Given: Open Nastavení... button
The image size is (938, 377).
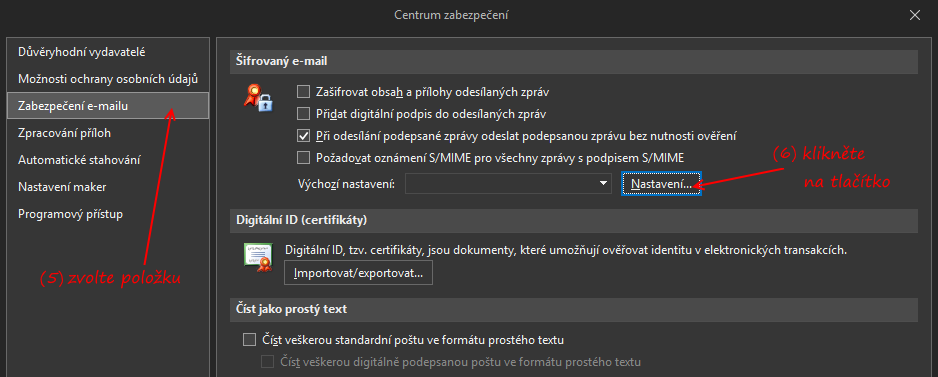Looking at the screenshot, I should coord(661,184).
